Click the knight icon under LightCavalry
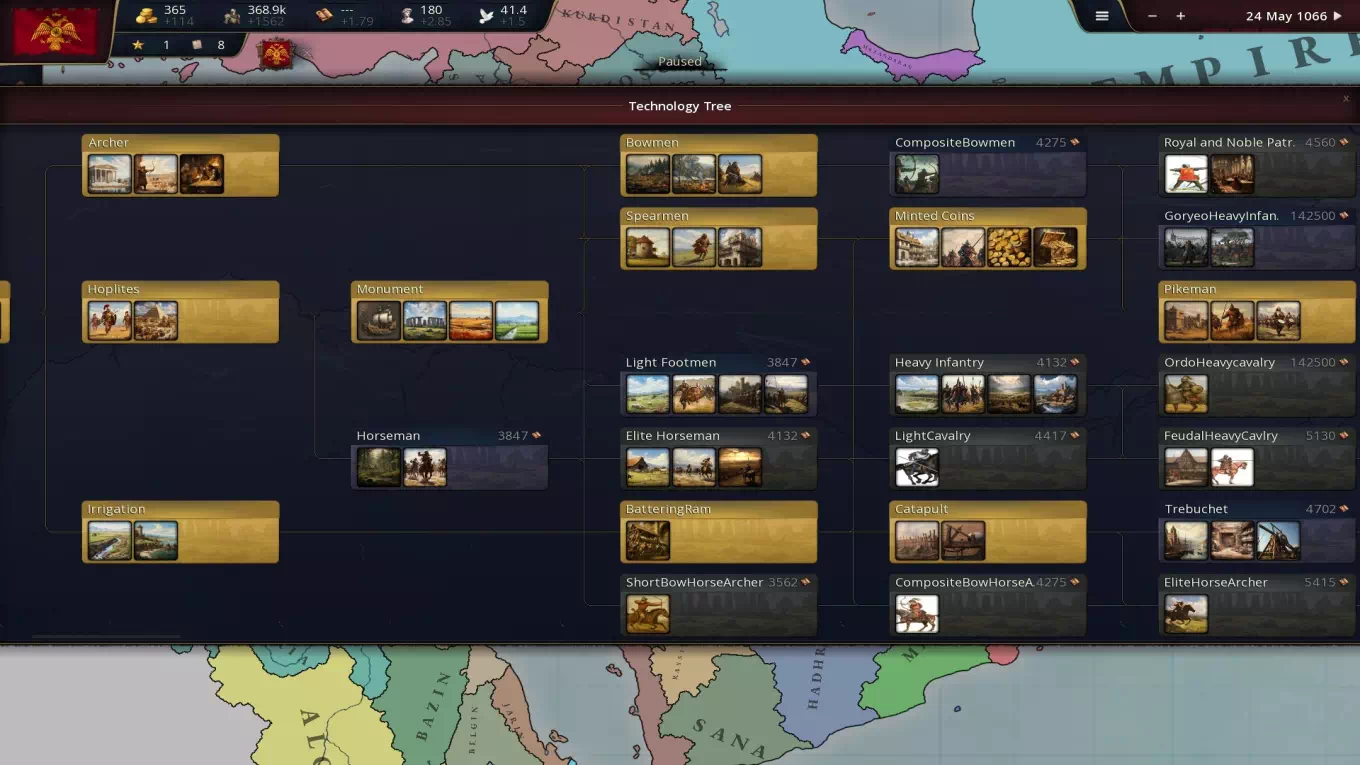This screenshot has width=1360, height=765. point(917,467)
